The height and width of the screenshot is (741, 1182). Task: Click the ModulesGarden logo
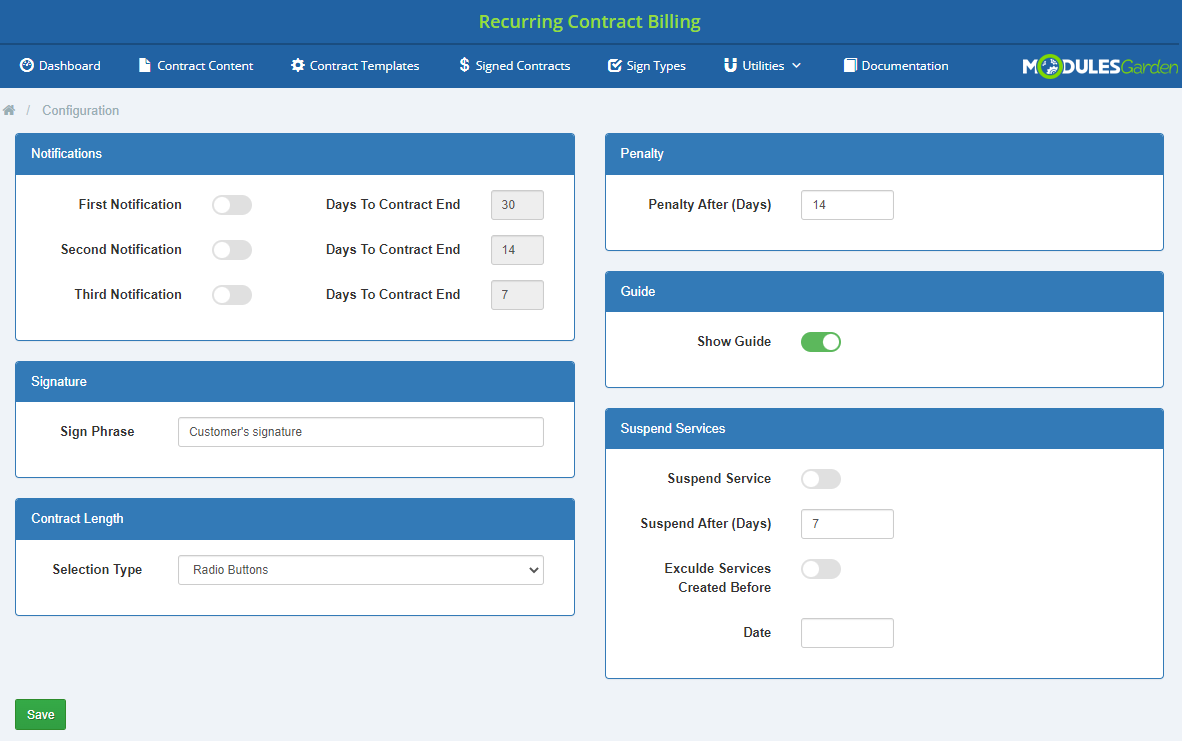(1100, 66)
